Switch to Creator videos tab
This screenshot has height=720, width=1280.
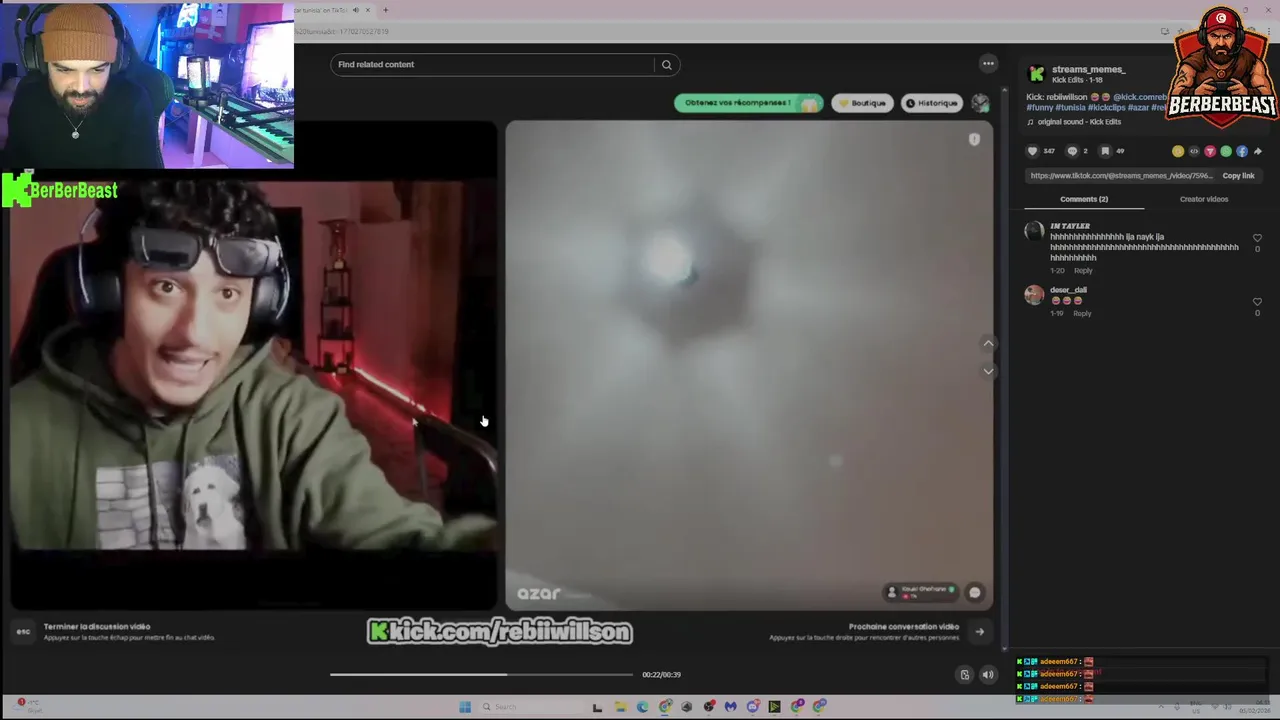tap(1204, 199)
